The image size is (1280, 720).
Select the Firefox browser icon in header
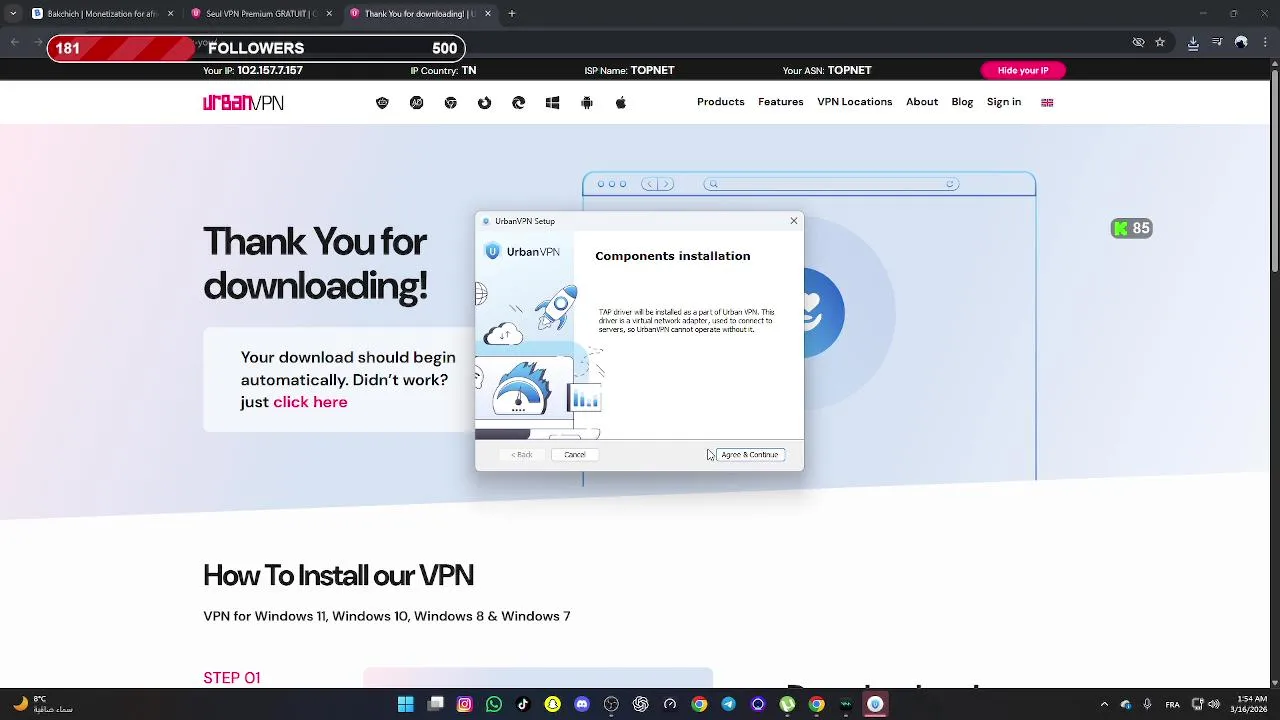tap(485, 103)
